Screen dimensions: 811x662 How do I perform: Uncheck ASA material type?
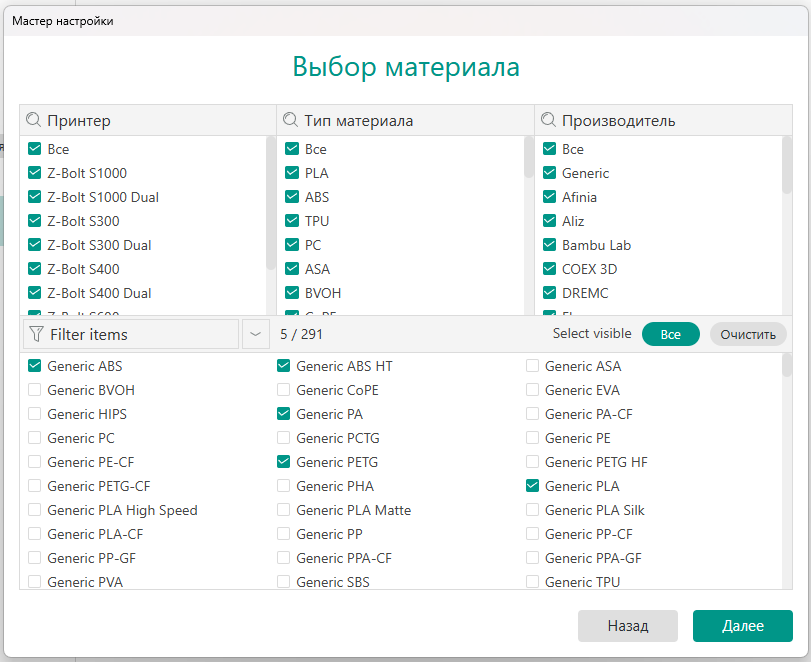(292, 269)
